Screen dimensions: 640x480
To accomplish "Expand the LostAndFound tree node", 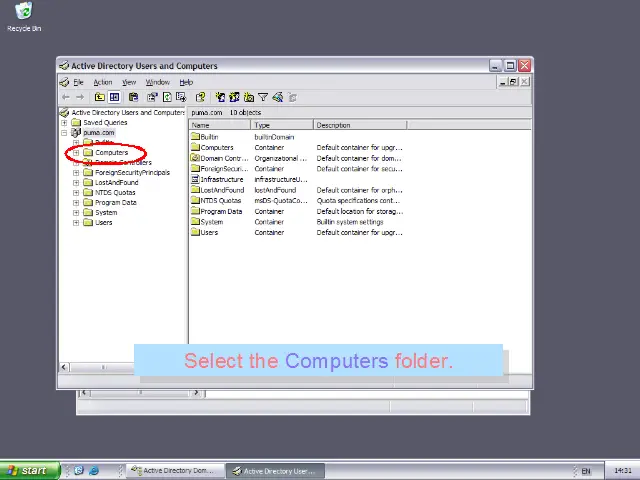I will (76, 182).
